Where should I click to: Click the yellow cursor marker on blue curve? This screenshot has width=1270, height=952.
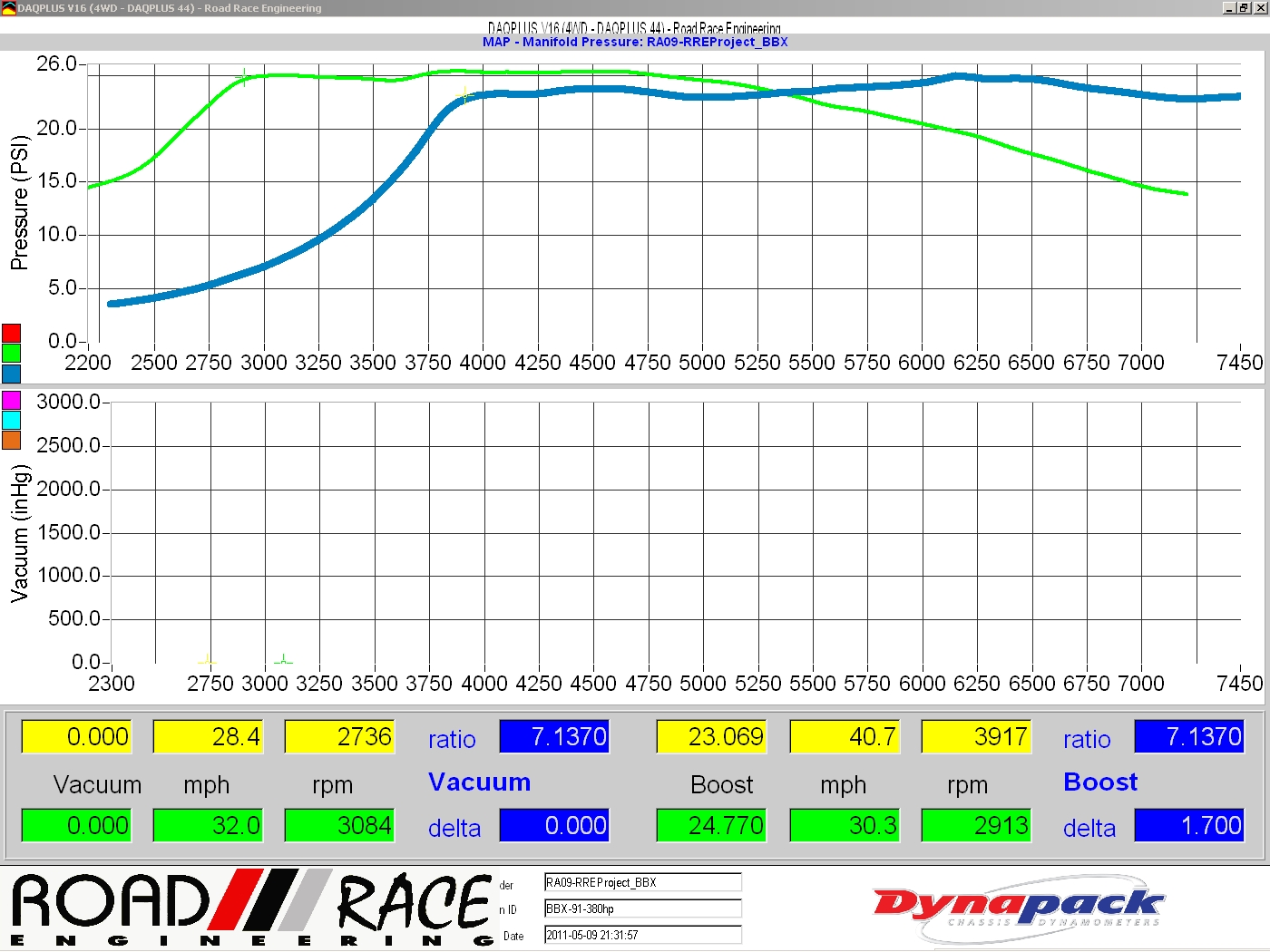(465, 94)
